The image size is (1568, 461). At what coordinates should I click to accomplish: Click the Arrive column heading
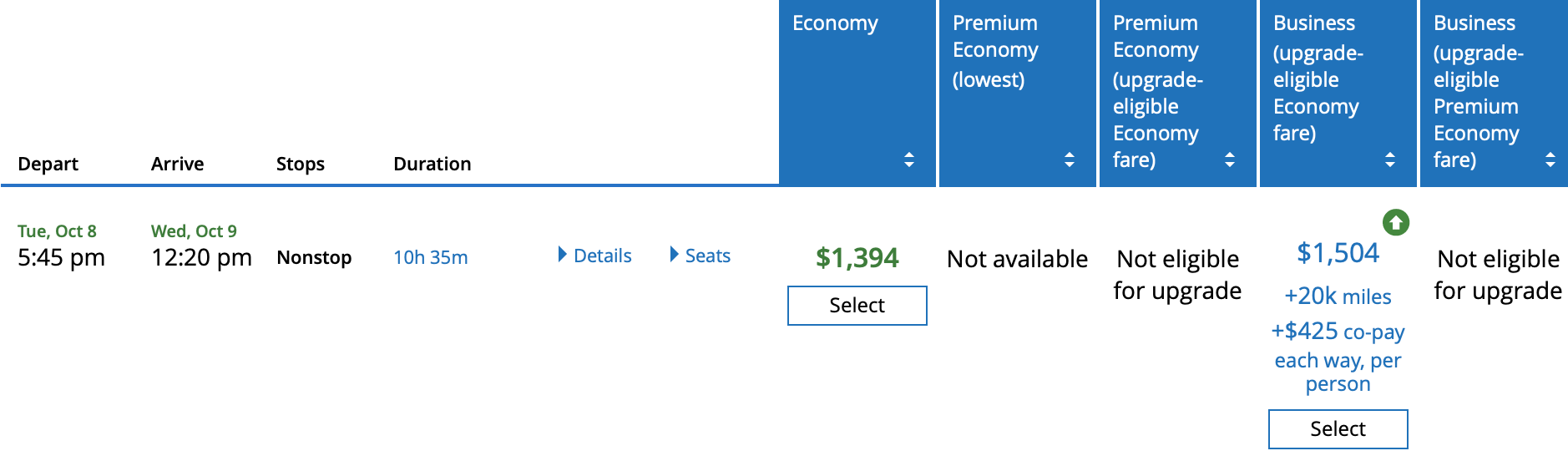[178, 164]
